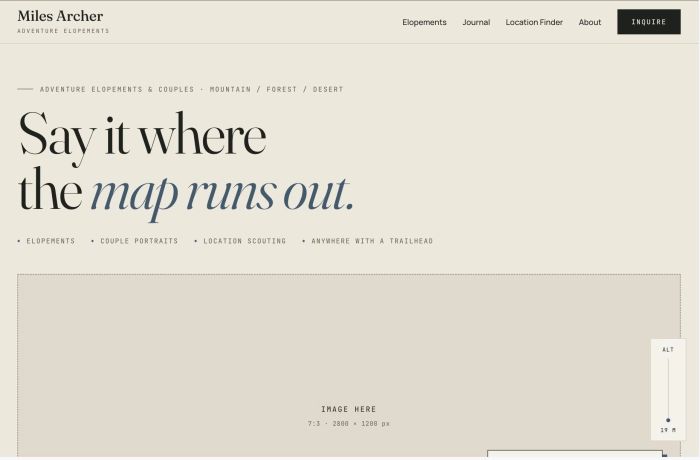The width and height of the screenshot is (700, 460).
Task: Go to the Journal page
Action: click(x=476, y=22)
